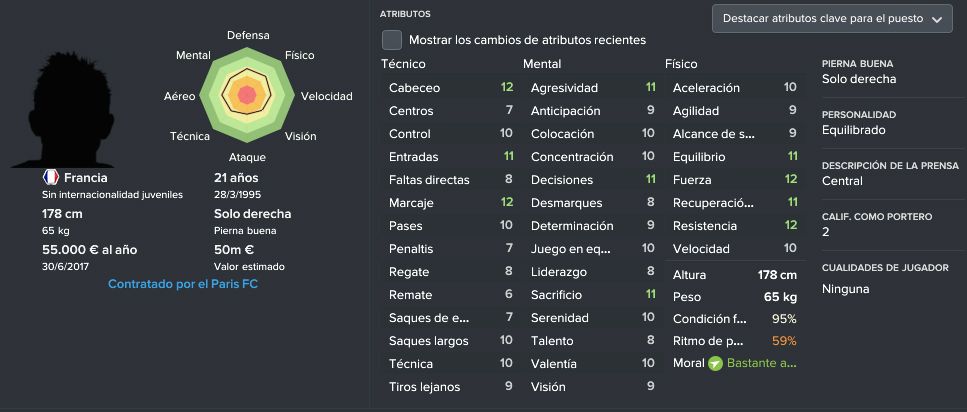Select the Agresividad mental attribute

(x=592, y=88)
